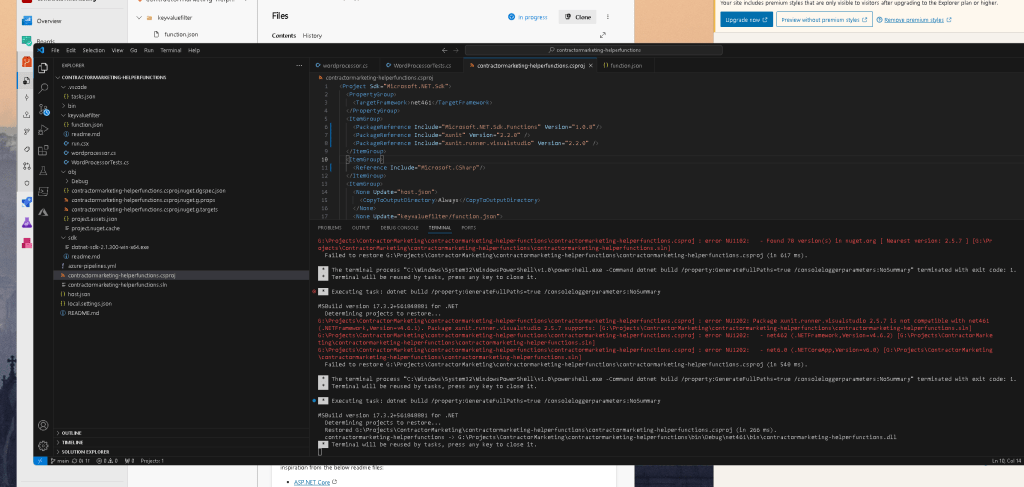The image size is (1024, 487).
Task: Click the sync changes status item
Action: coord(83,461)
